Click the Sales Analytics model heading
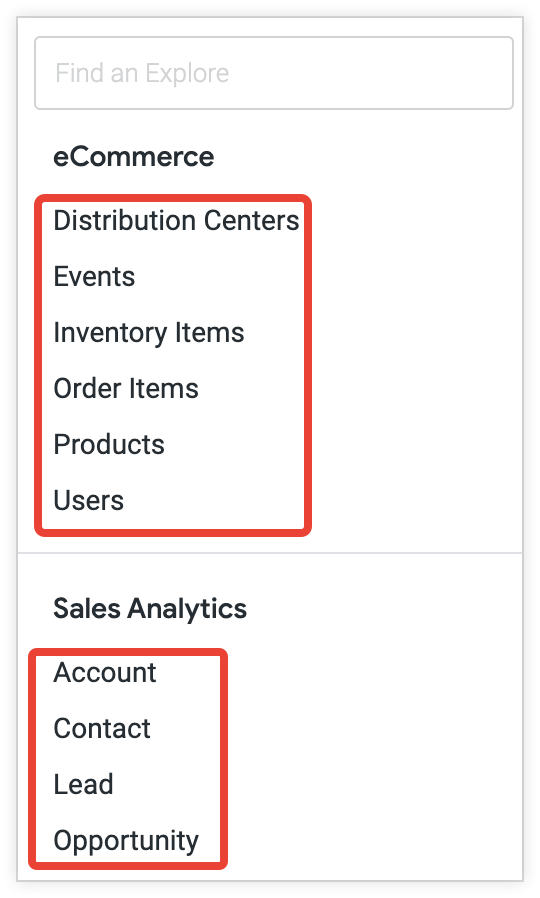 [x=150, y=608]
